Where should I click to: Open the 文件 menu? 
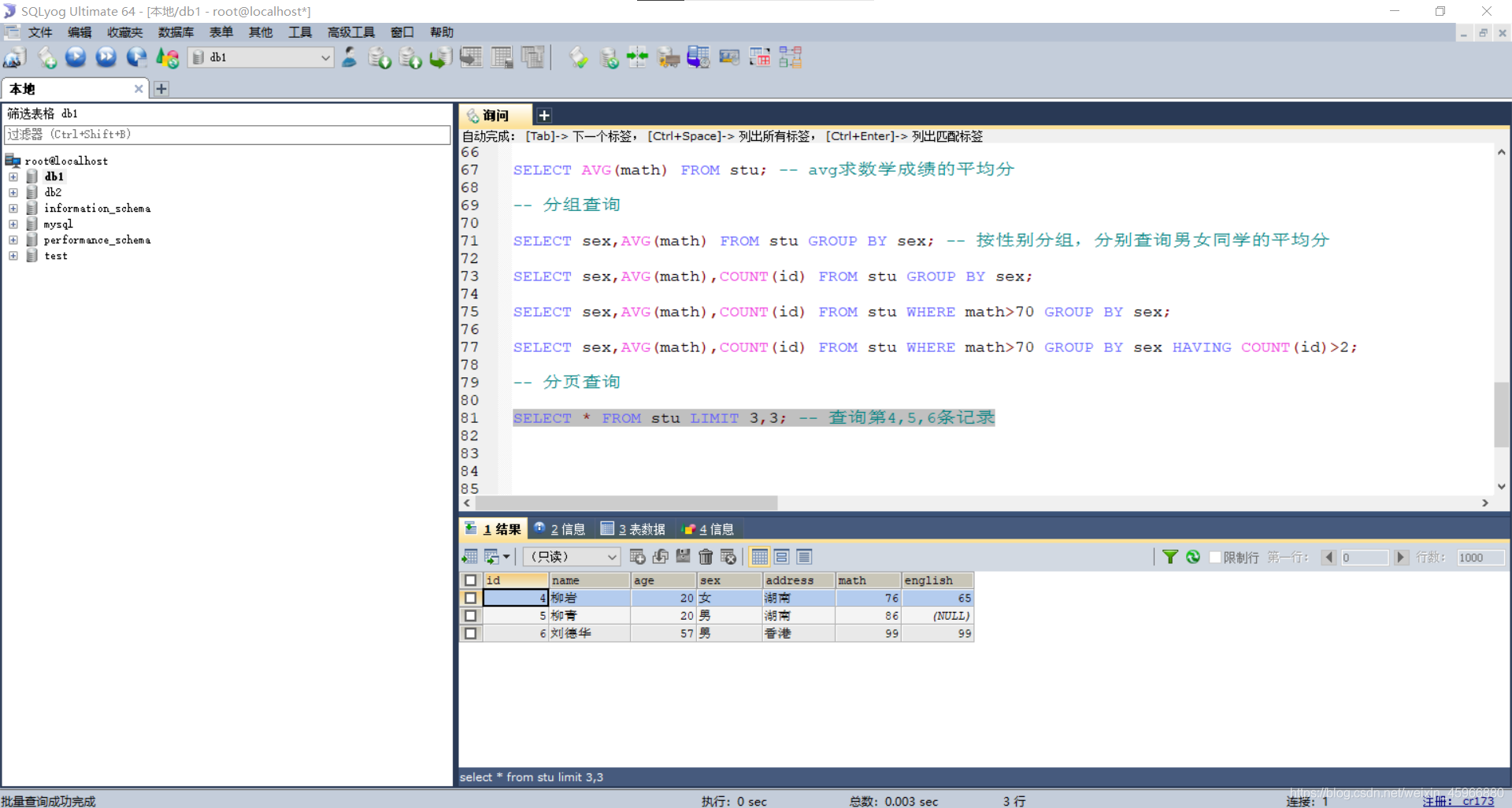[40, 32]
